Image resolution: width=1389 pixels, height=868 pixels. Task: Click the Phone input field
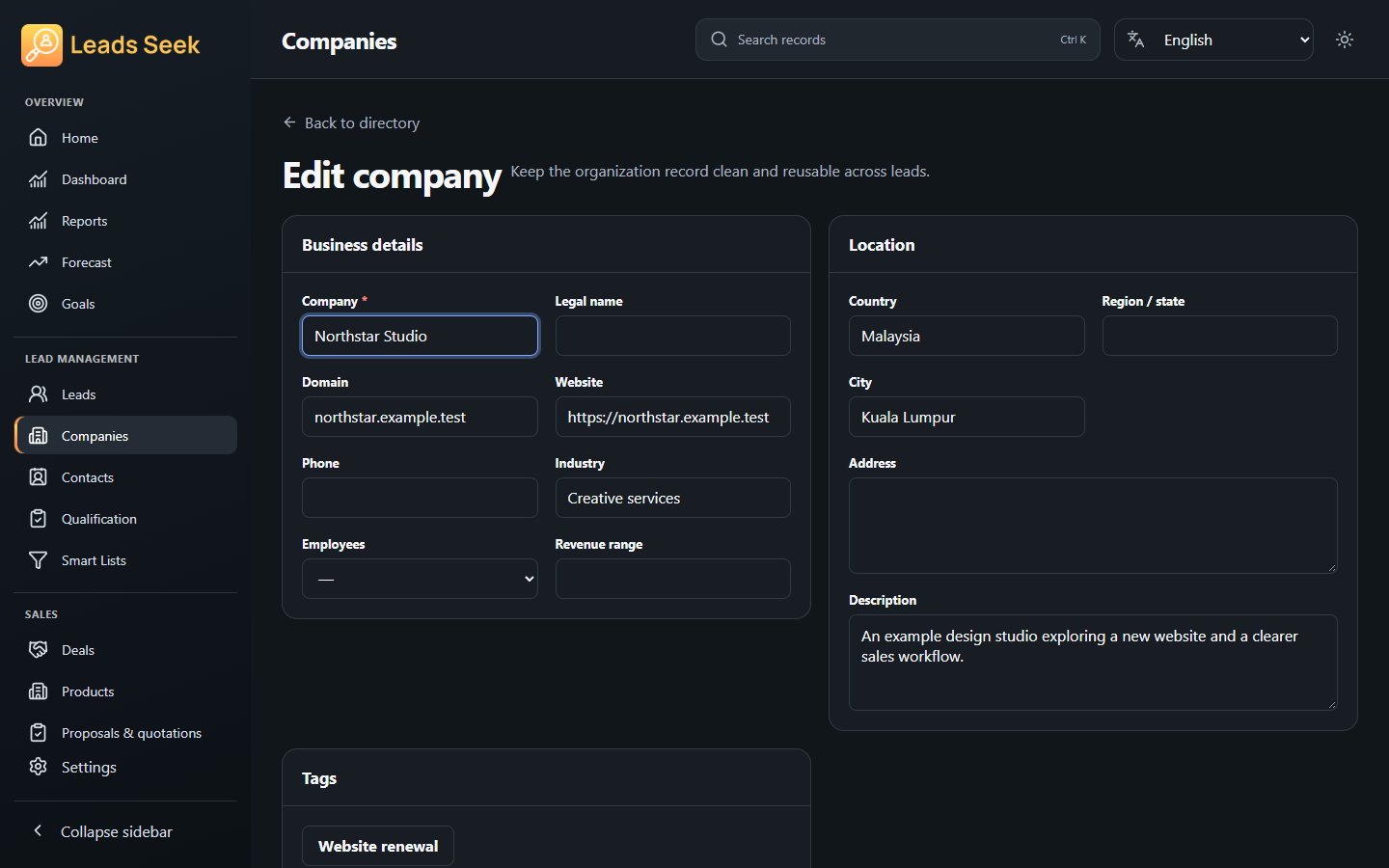(420, 498)
